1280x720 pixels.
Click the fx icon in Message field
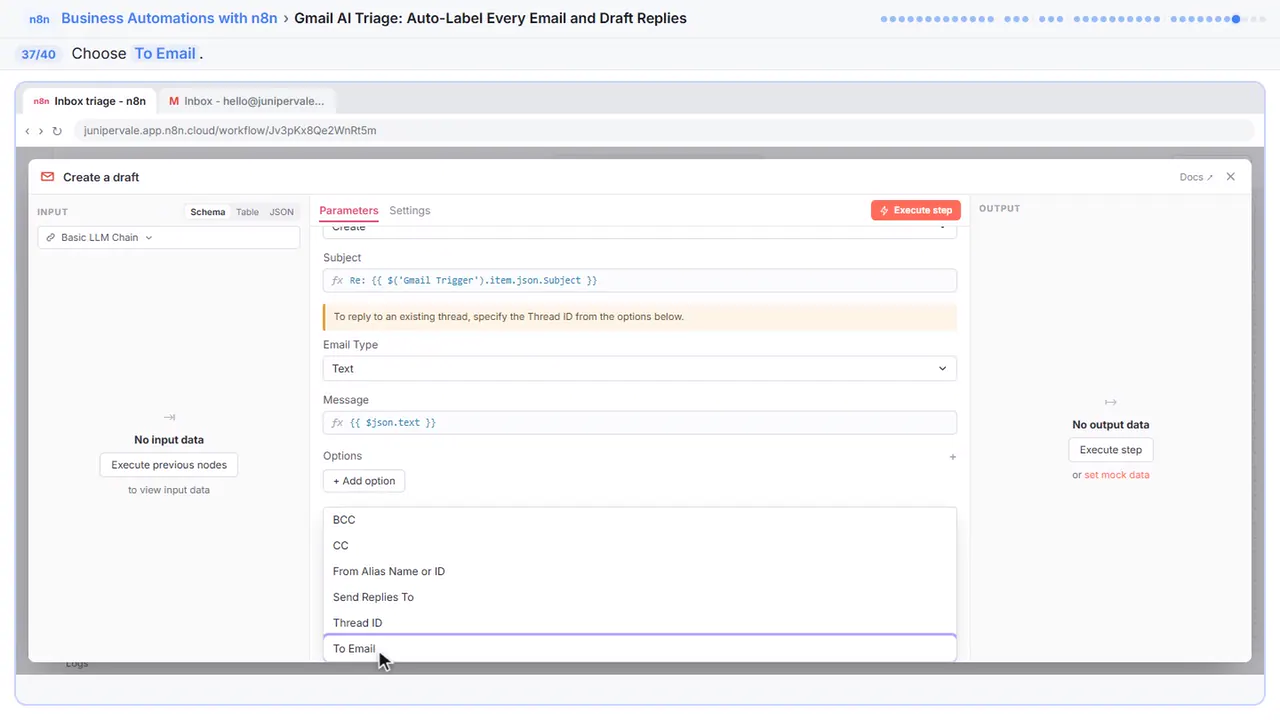(337, 423)
